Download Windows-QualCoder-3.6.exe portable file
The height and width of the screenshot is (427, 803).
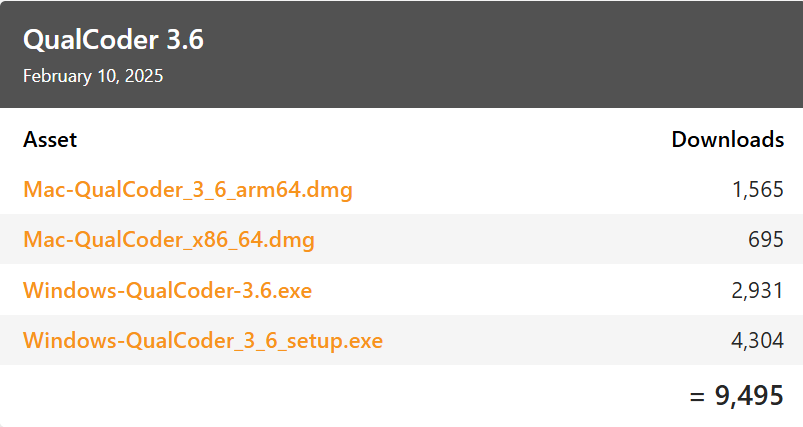click(167, 290)
